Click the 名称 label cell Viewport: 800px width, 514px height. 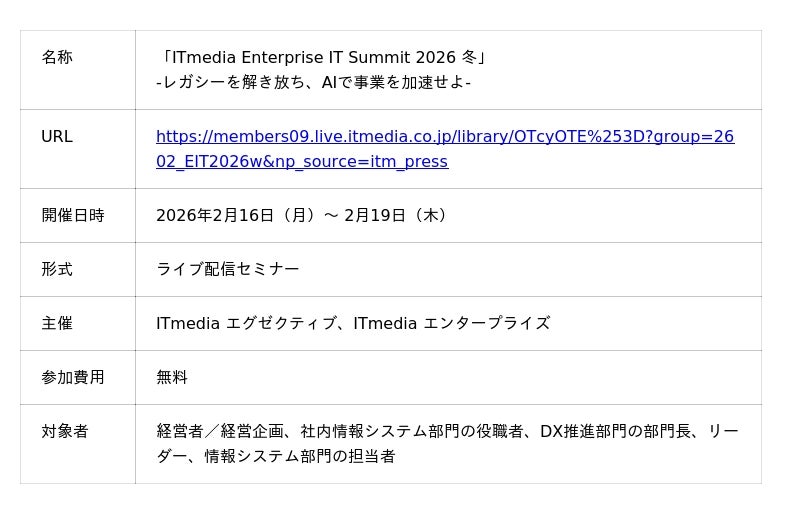pyautogui.click(x=57, y=58)
